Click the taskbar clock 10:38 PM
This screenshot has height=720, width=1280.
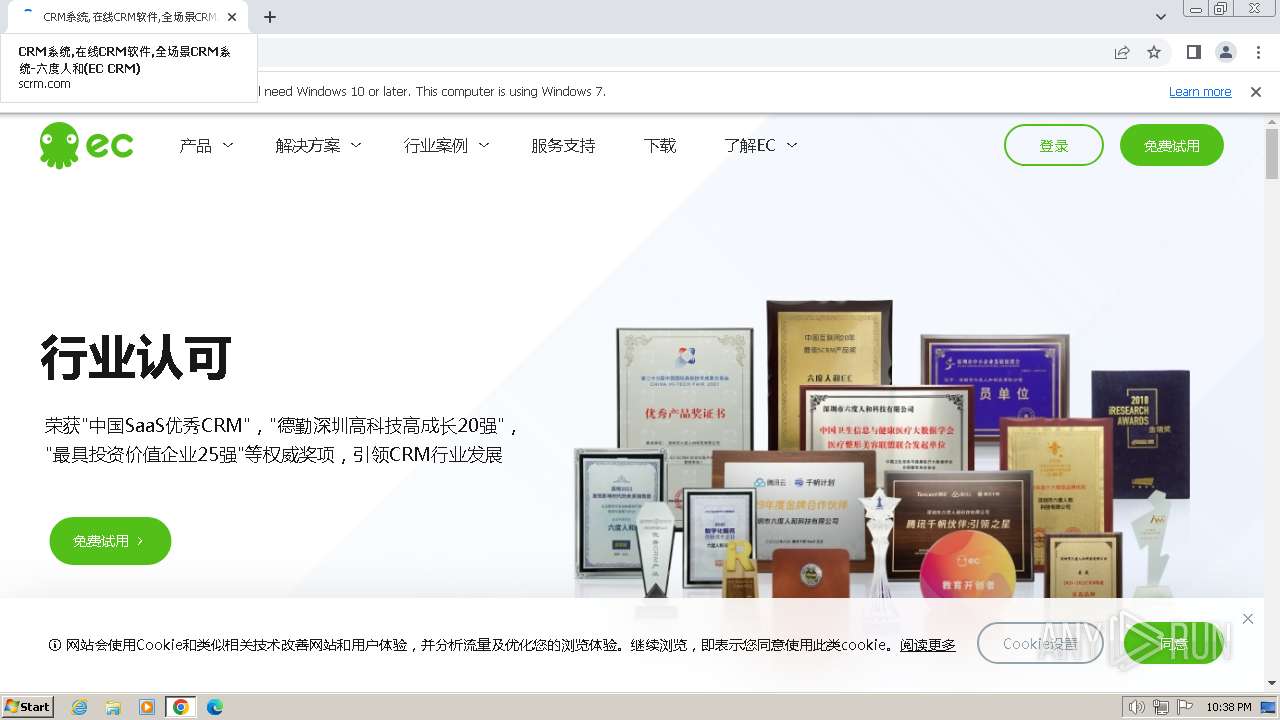tap(1229, 707)
